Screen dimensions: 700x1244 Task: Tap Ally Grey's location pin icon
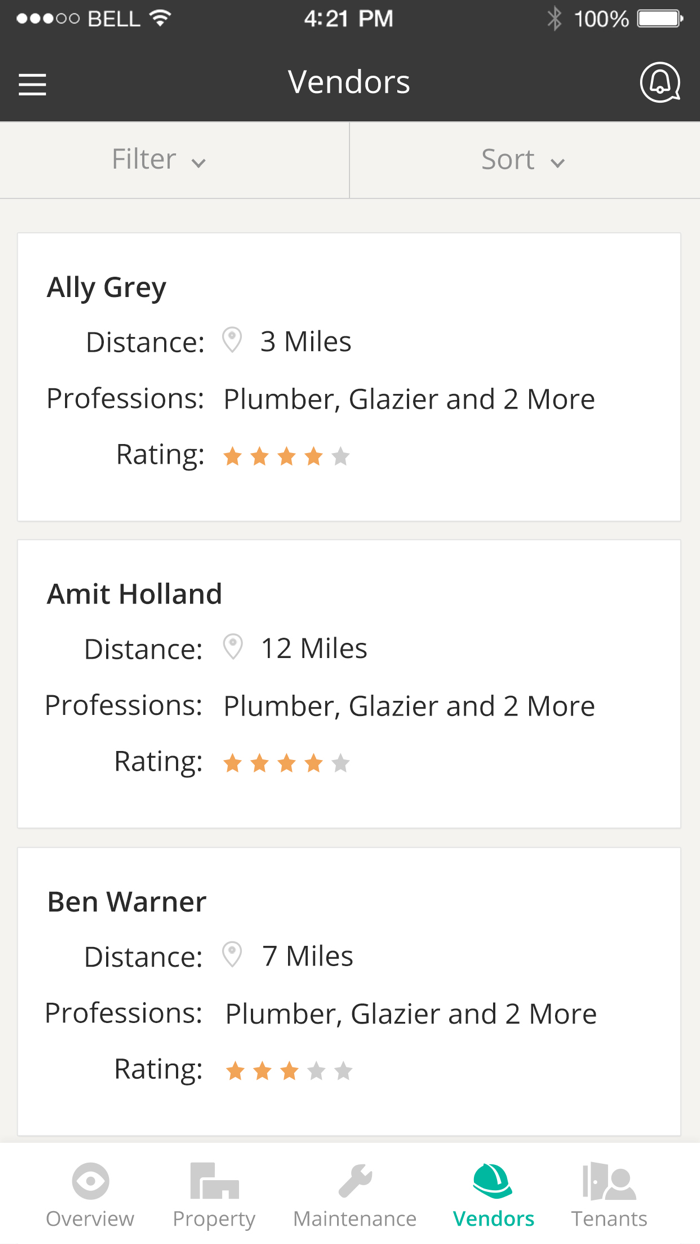coord(232,340)
